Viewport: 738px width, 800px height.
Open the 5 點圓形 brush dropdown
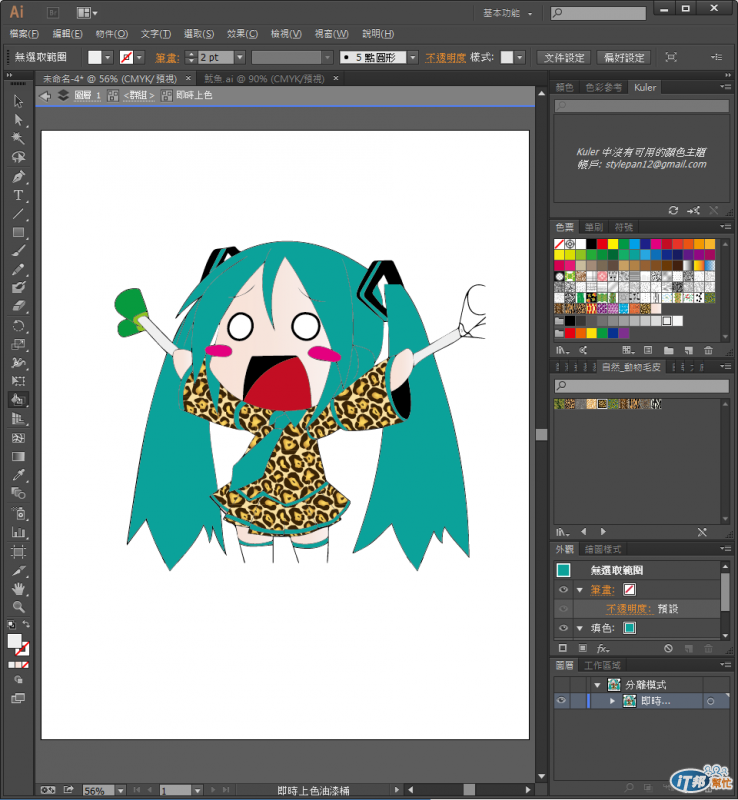tap(413, 58)
